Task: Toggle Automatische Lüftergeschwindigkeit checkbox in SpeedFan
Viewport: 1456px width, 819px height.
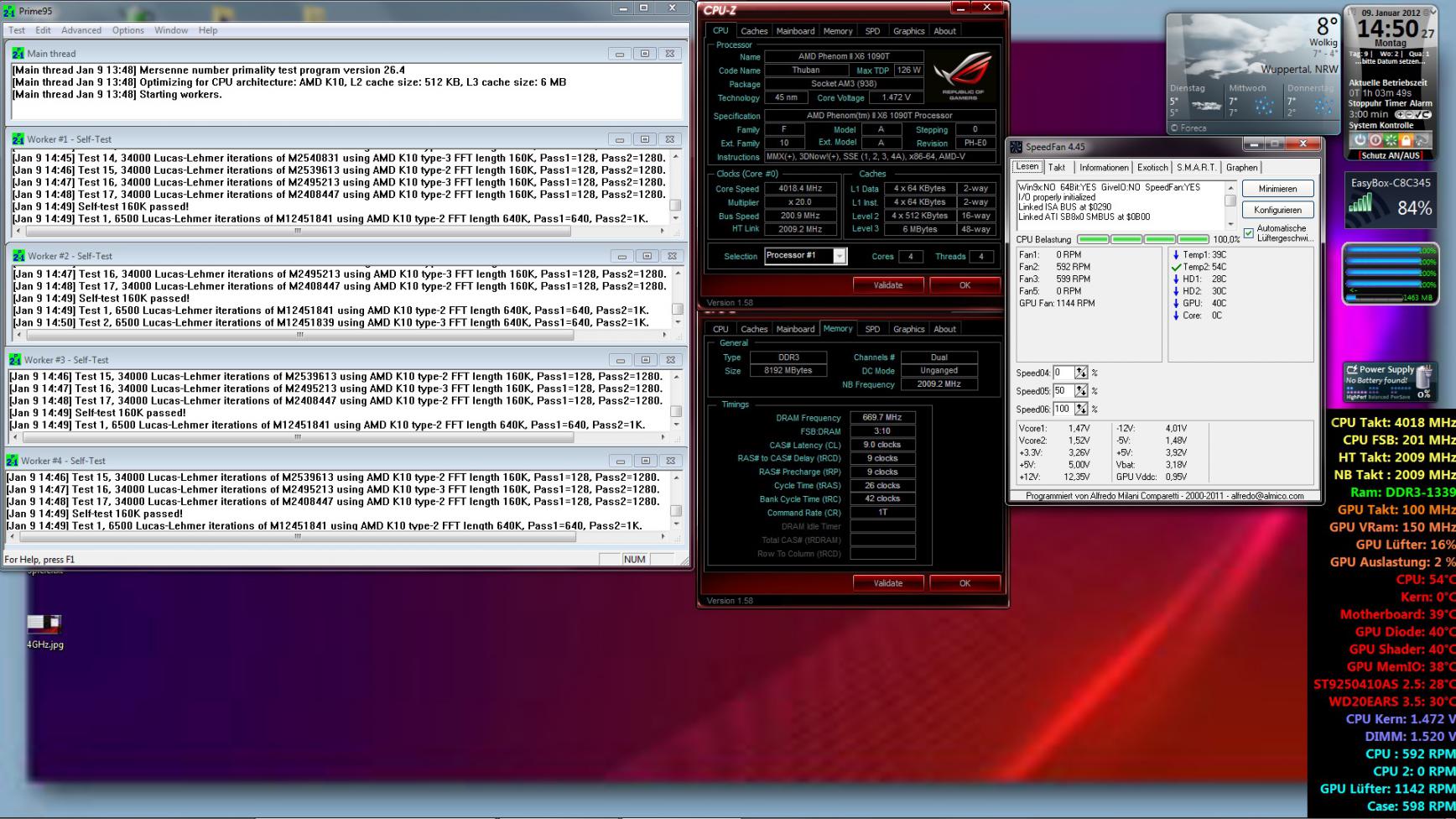Action: [x=1249, y=233]
